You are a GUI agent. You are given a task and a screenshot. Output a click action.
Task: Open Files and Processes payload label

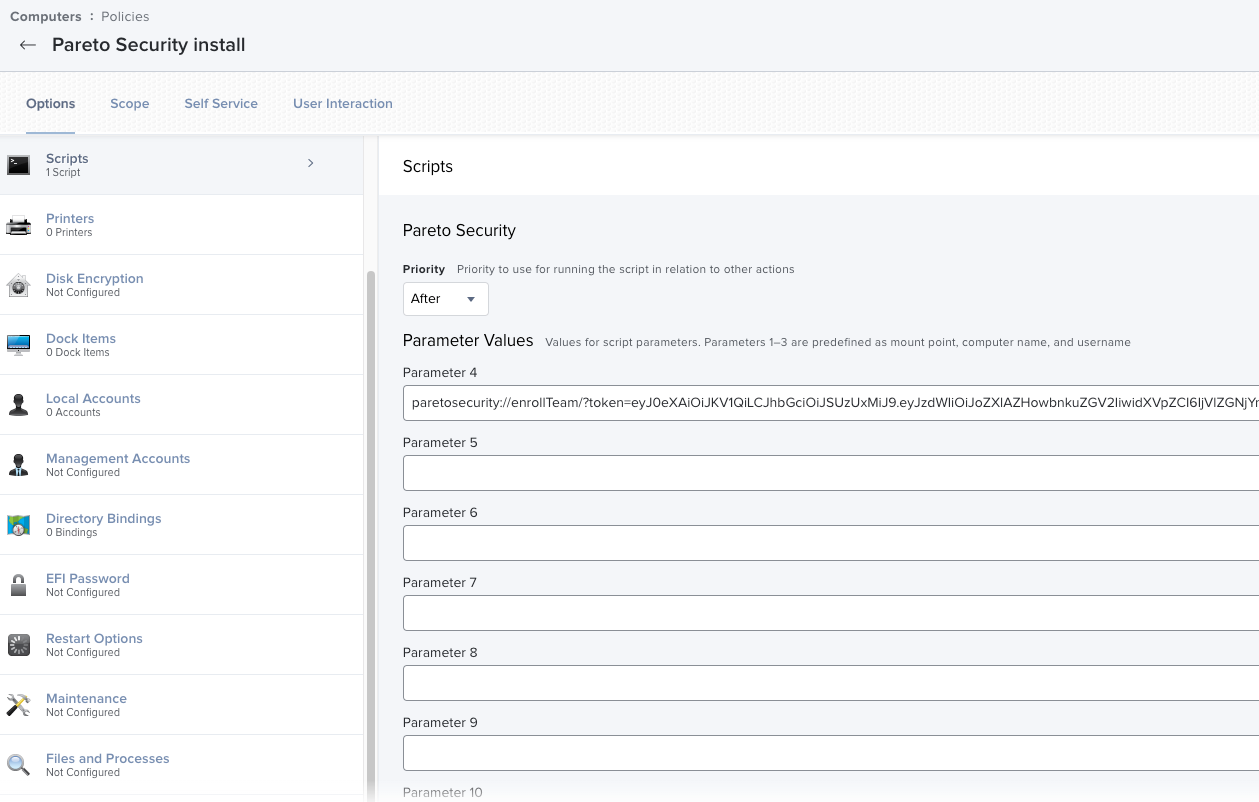108,759
